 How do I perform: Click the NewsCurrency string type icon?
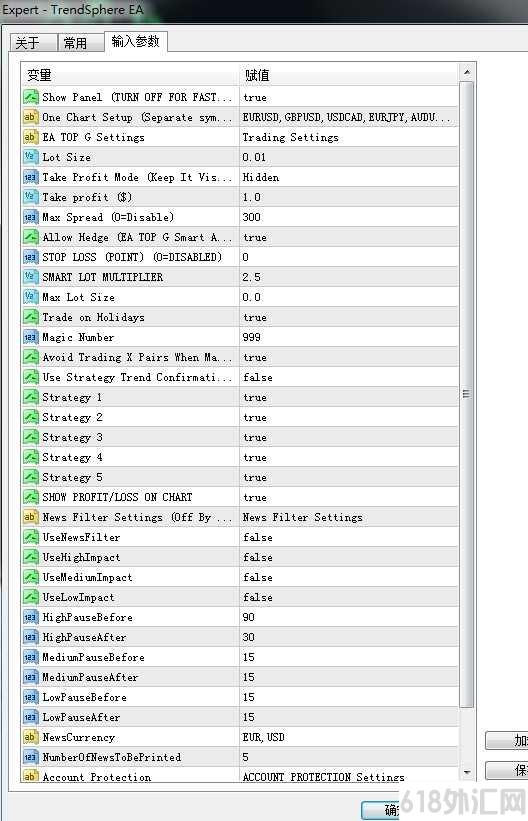[31, 737]
